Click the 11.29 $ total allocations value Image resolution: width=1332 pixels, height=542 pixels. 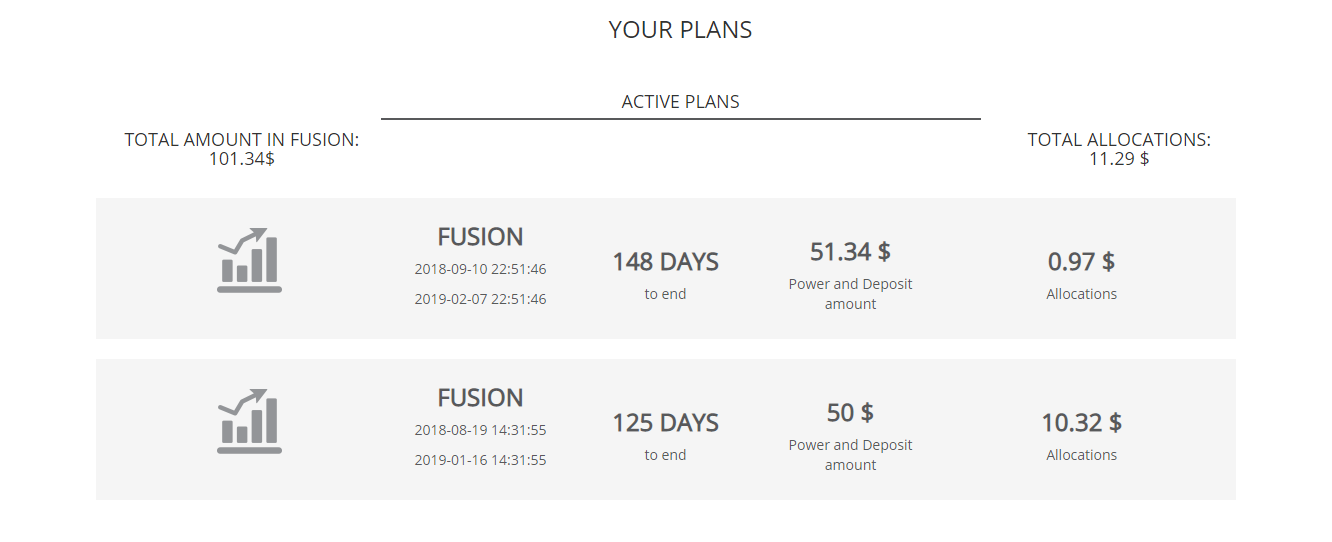(x=1119, y=159)
